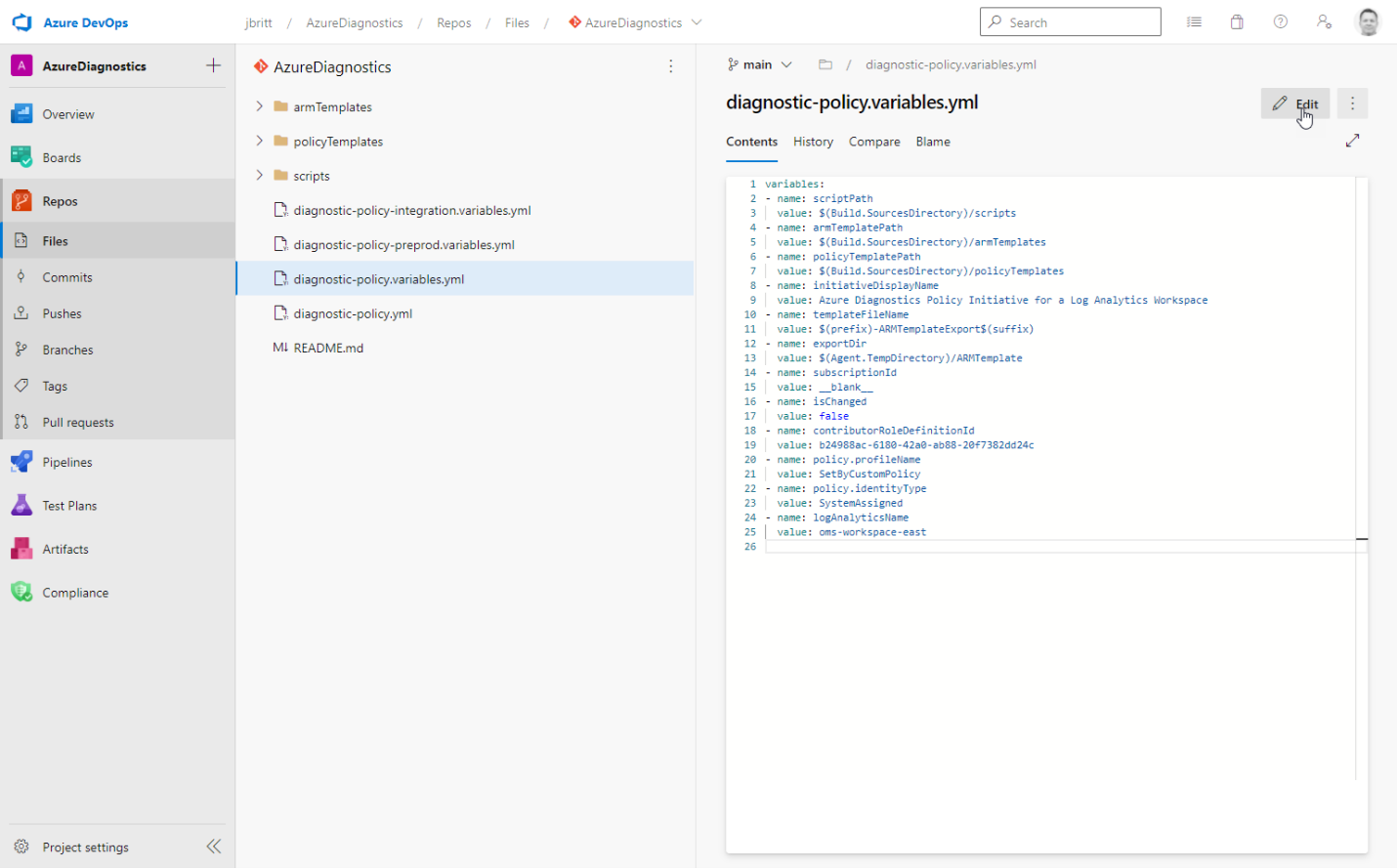Open the work items list icon in header
The width and height of the screenshot is (1397, 868).
tap(1194, 21)
